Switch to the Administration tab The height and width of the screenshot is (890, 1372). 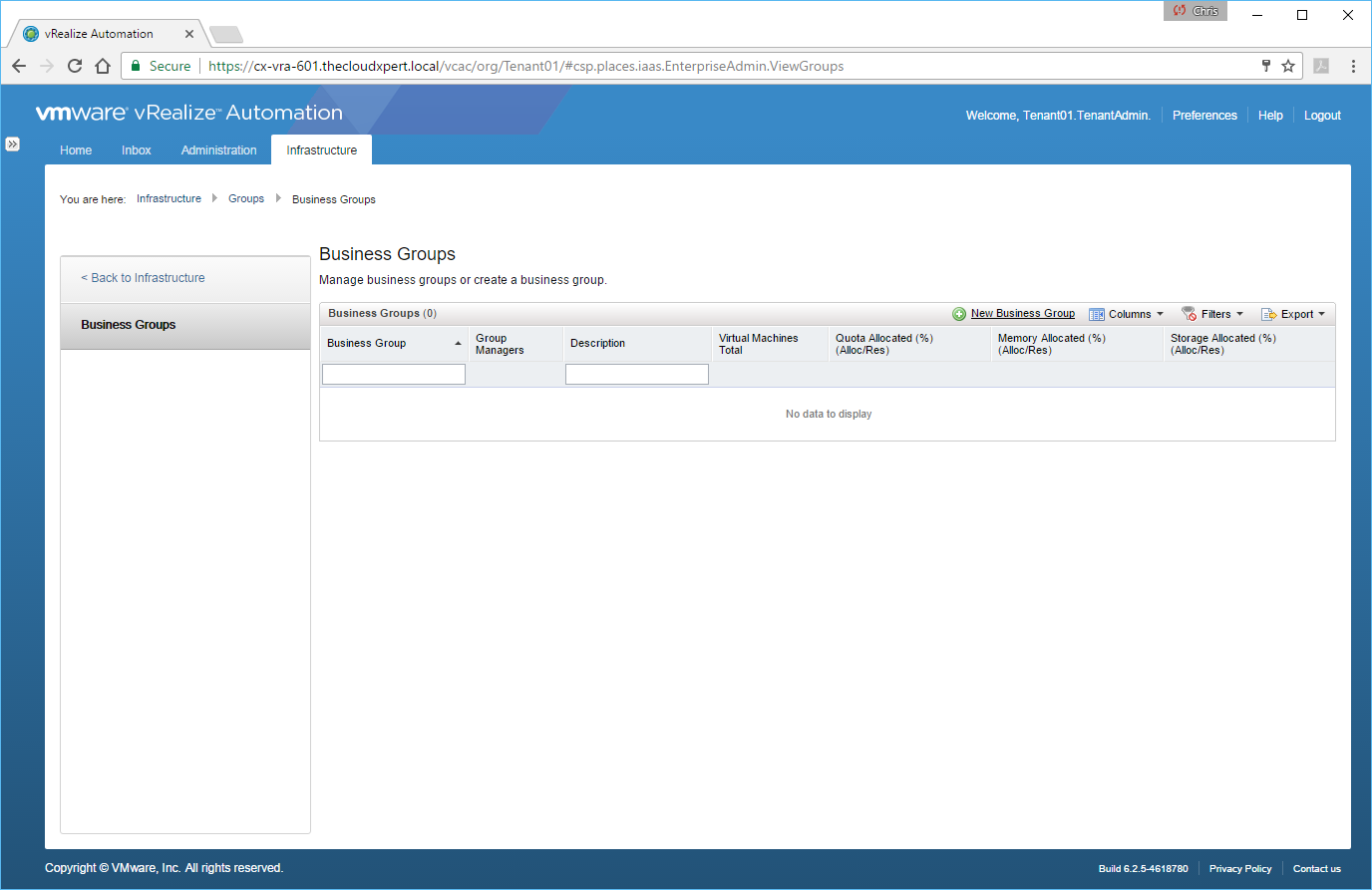pyautogui.click(x=218, y=150)
